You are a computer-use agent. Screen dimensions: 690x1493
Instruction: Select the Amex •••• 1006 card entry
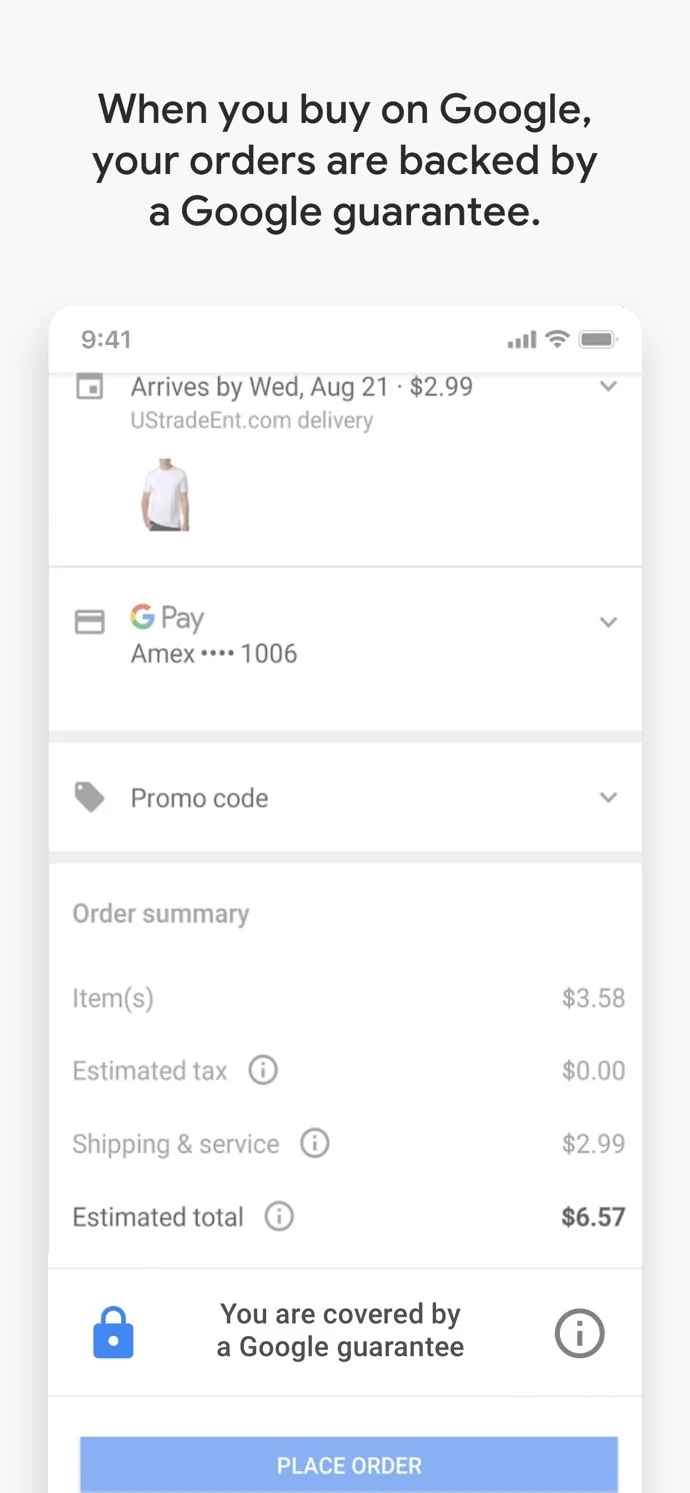[x=213, y=653]
